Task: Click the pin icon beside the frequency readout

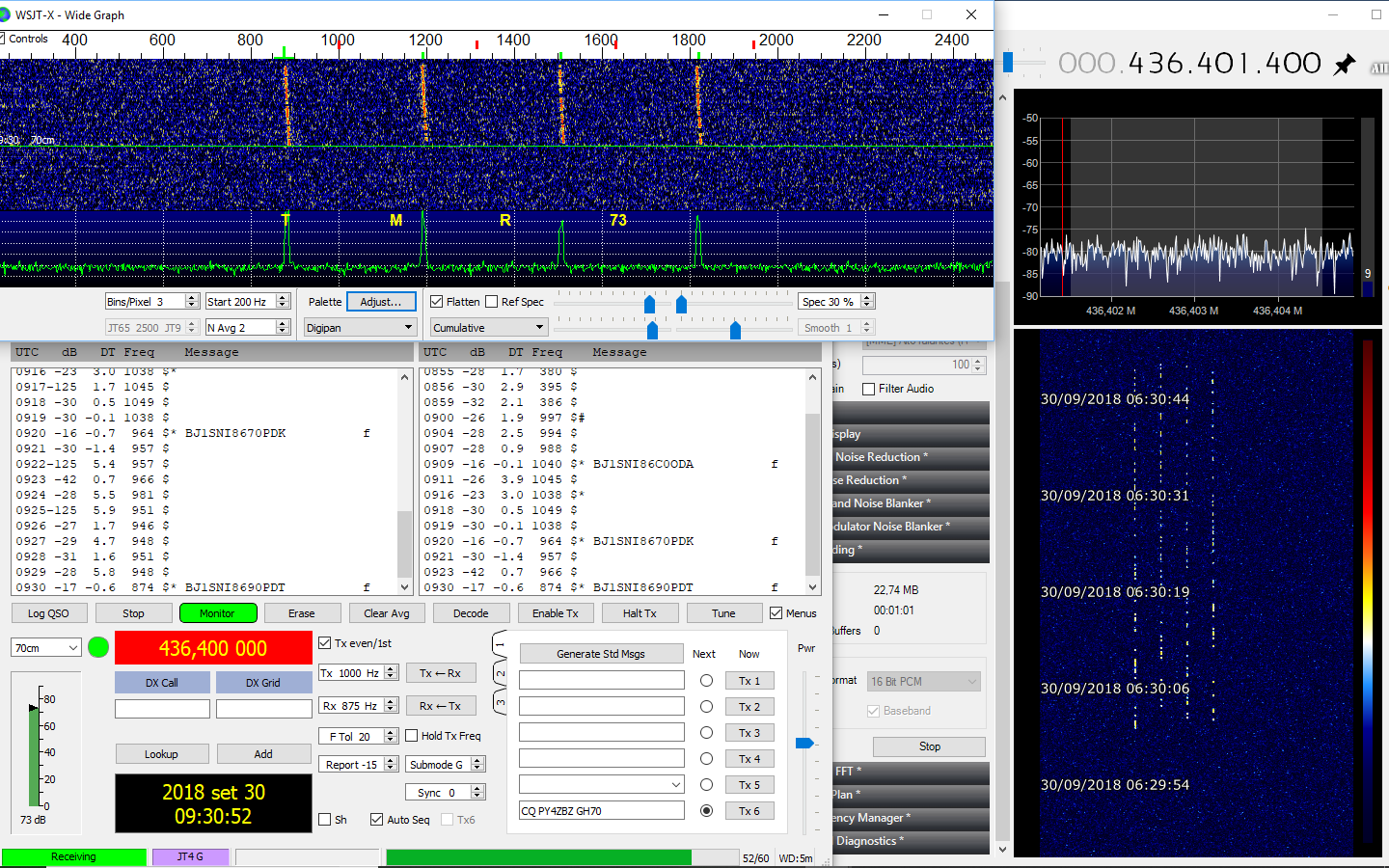Action: pos(1344,65)
